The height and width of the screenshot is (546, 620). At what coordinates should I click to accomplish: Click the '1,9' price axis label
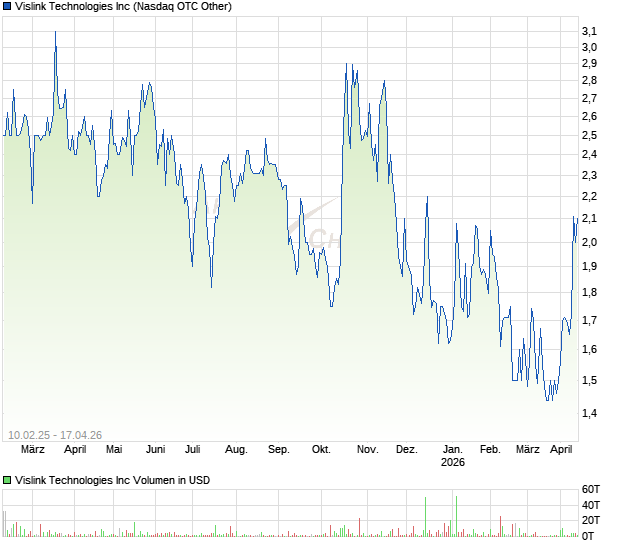[589, 266]
